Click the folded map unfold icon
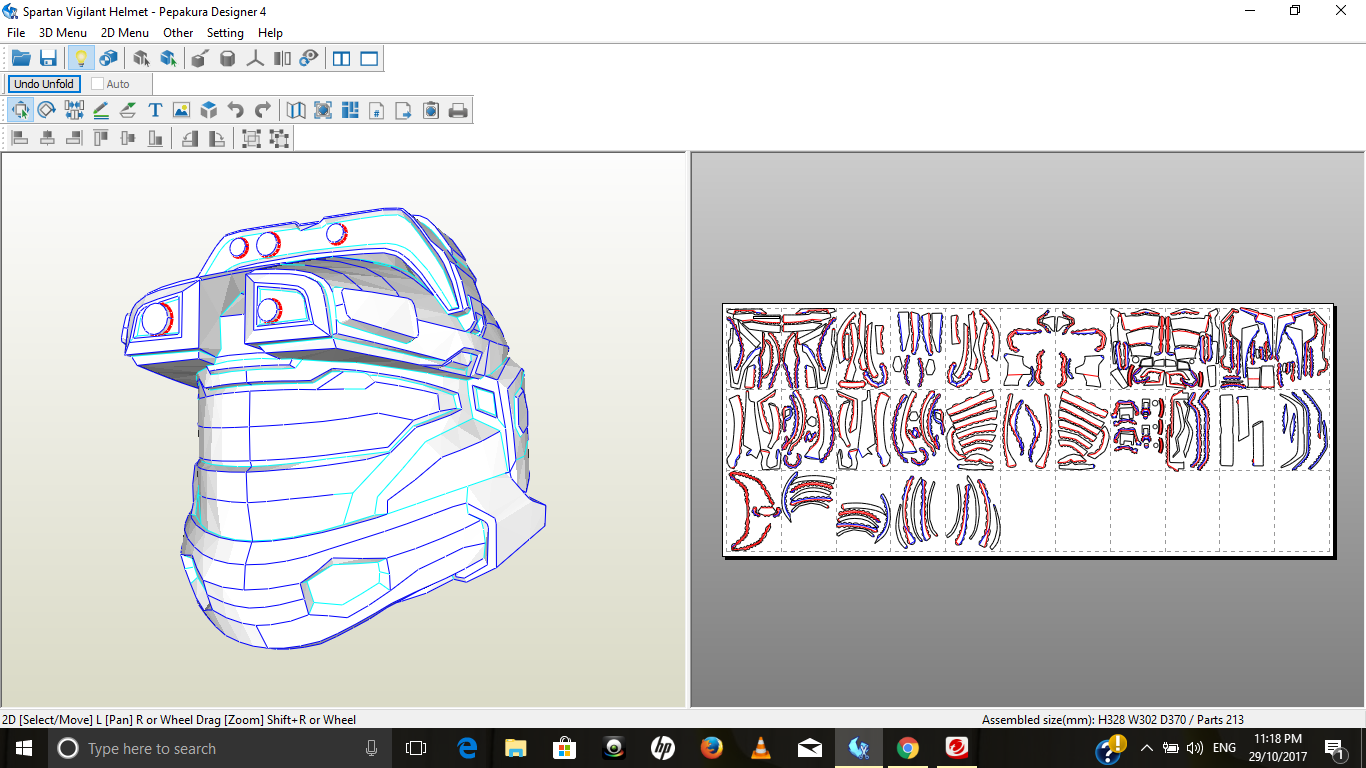Screen dimensions: 1366x768 [296, 110]
